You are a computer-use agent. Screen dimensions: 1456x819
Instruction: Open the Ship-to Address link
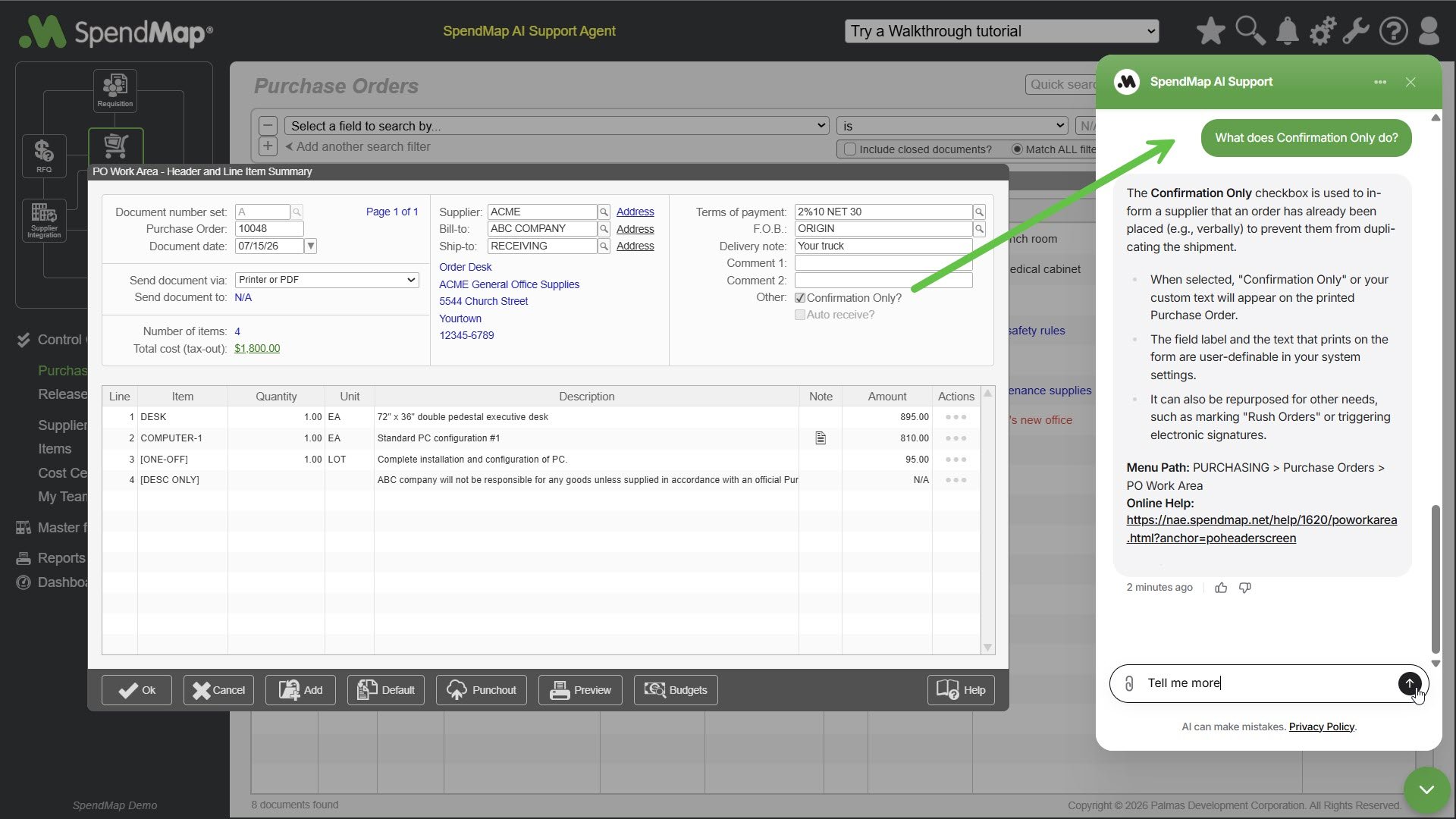coord(635,246)
